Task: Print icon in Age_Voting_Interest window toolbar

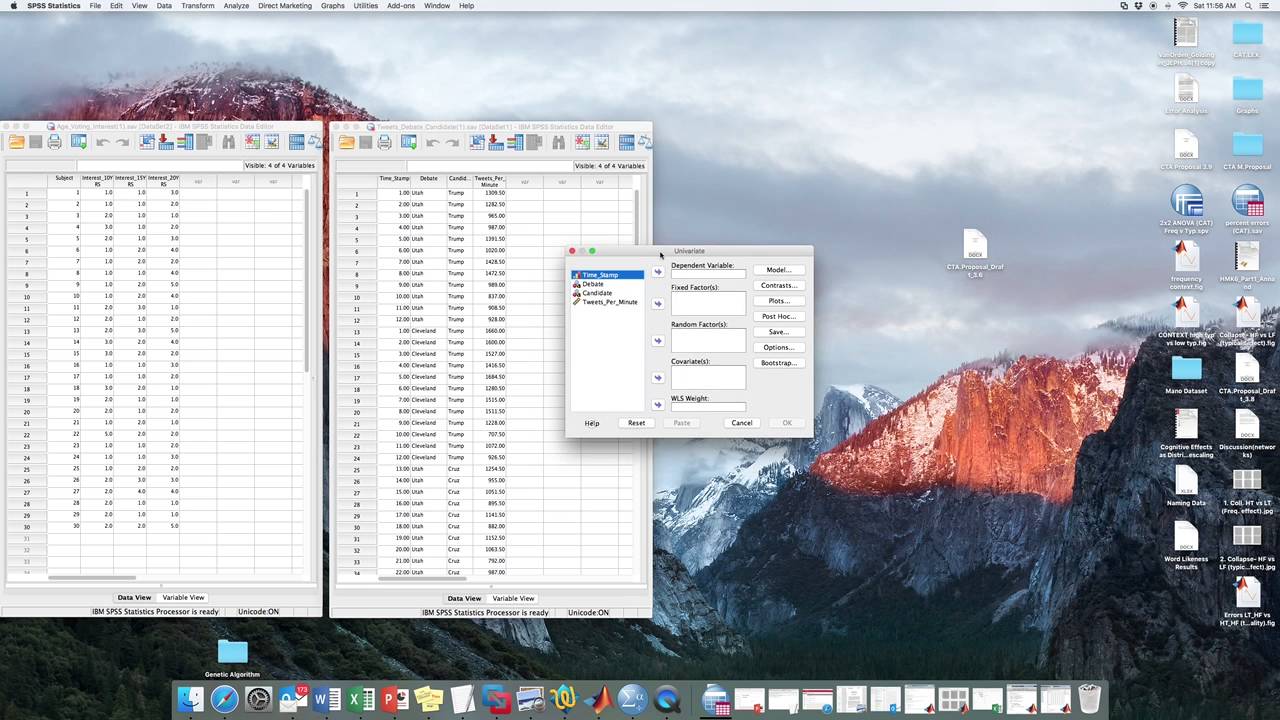Action: point(54,142)
